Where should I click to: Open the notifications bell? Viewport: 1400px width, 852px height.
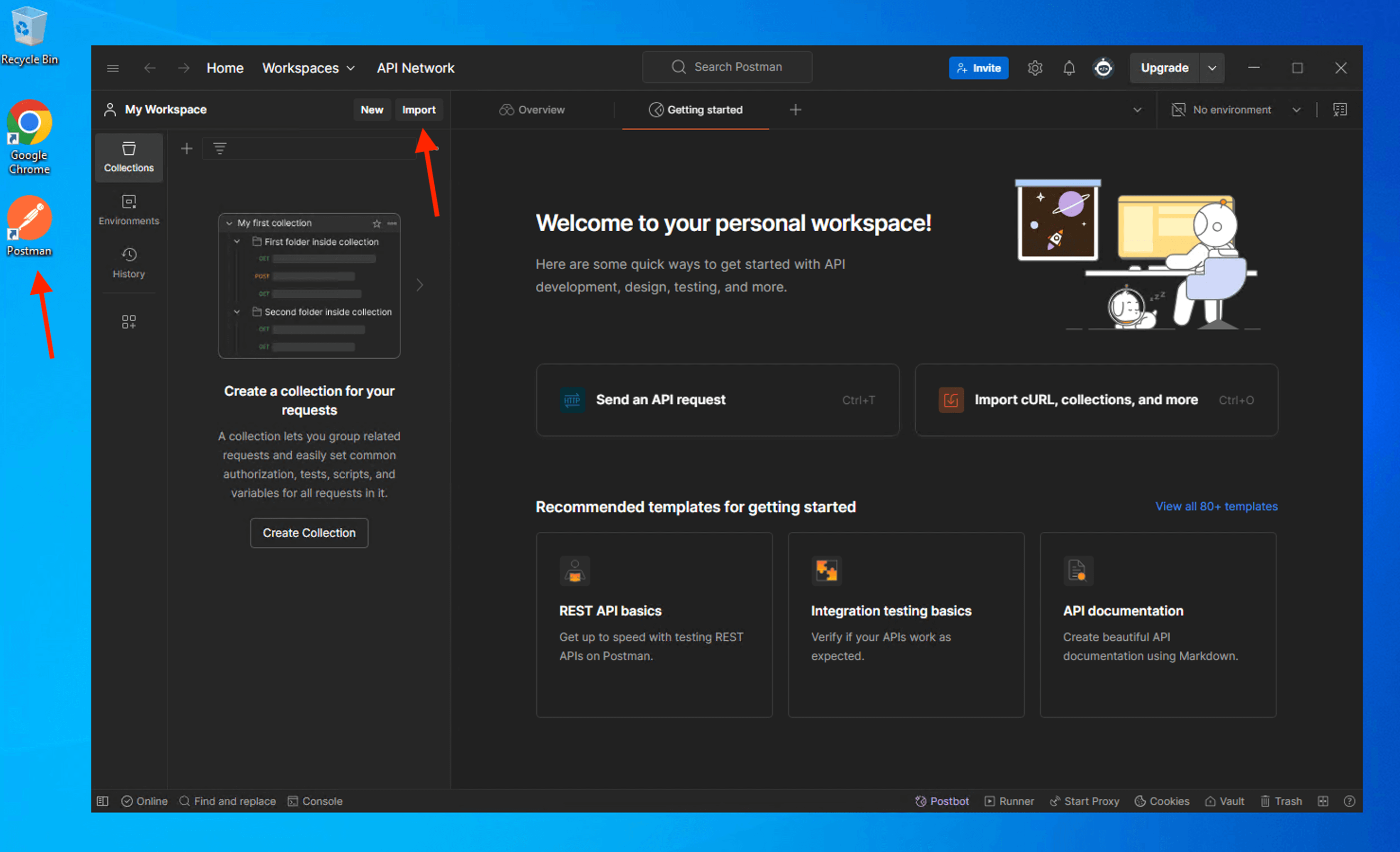(x=1069, y=68)
